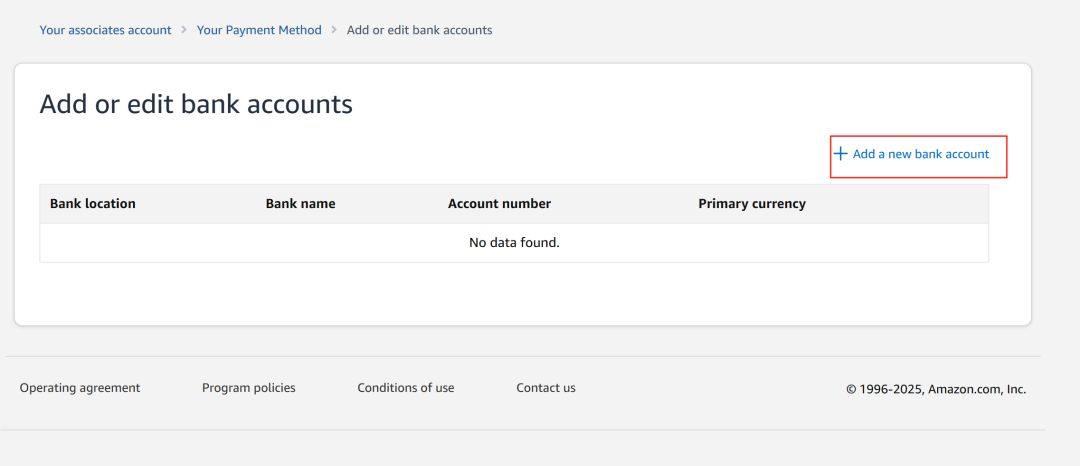Click the chevron after Your associates account

coord(184,30)
